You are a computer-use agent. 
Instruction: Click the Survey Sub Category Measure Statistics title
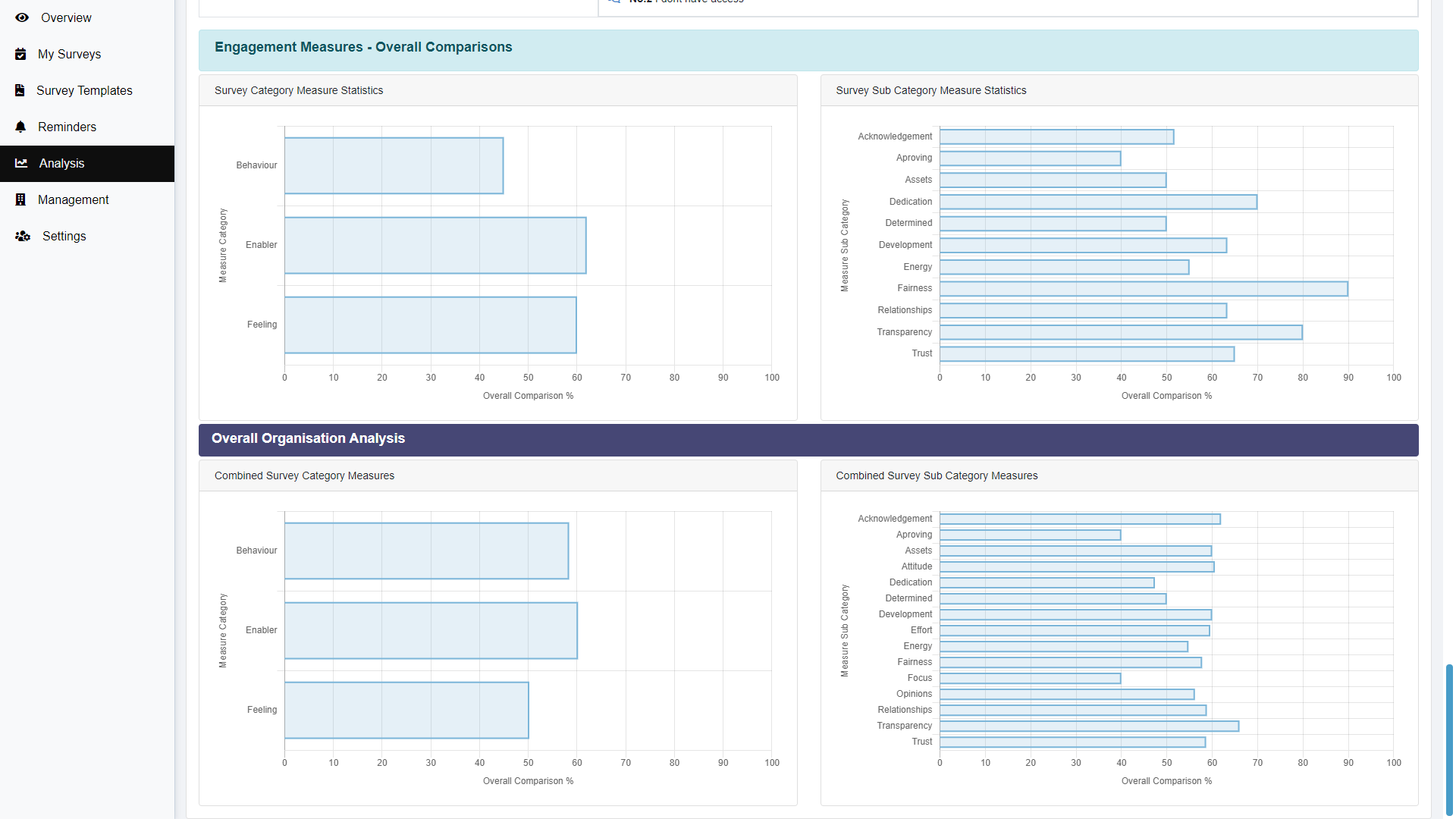(x=930, y=90)
